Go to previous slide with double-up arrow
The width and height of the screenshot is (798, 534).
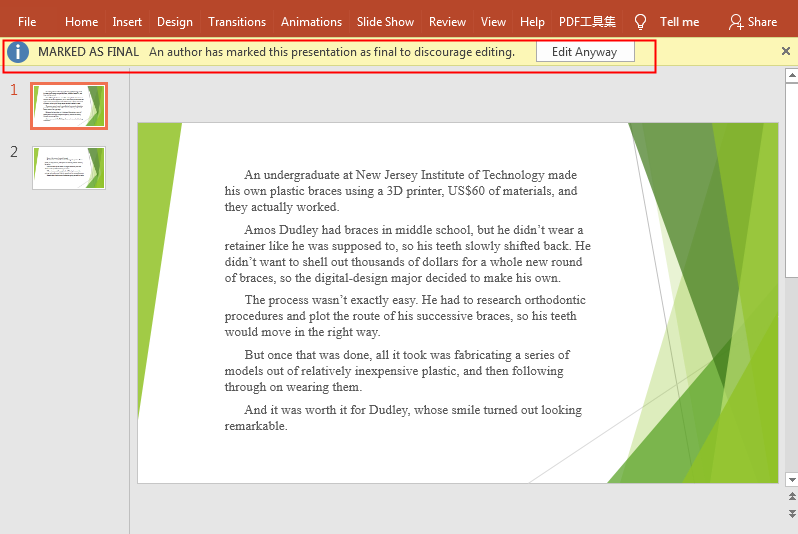click(x=792, y=496)
